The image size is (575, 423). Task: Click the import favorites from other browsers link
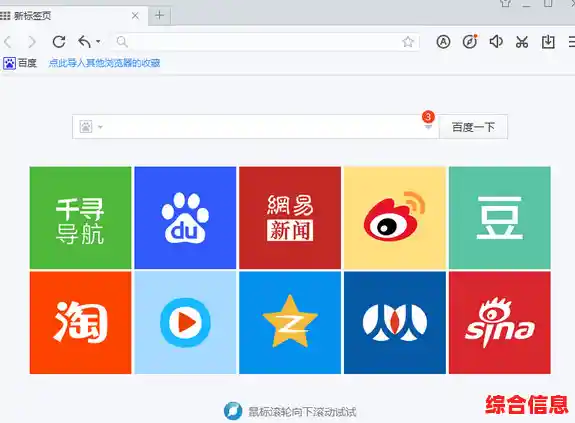point(105,63)
